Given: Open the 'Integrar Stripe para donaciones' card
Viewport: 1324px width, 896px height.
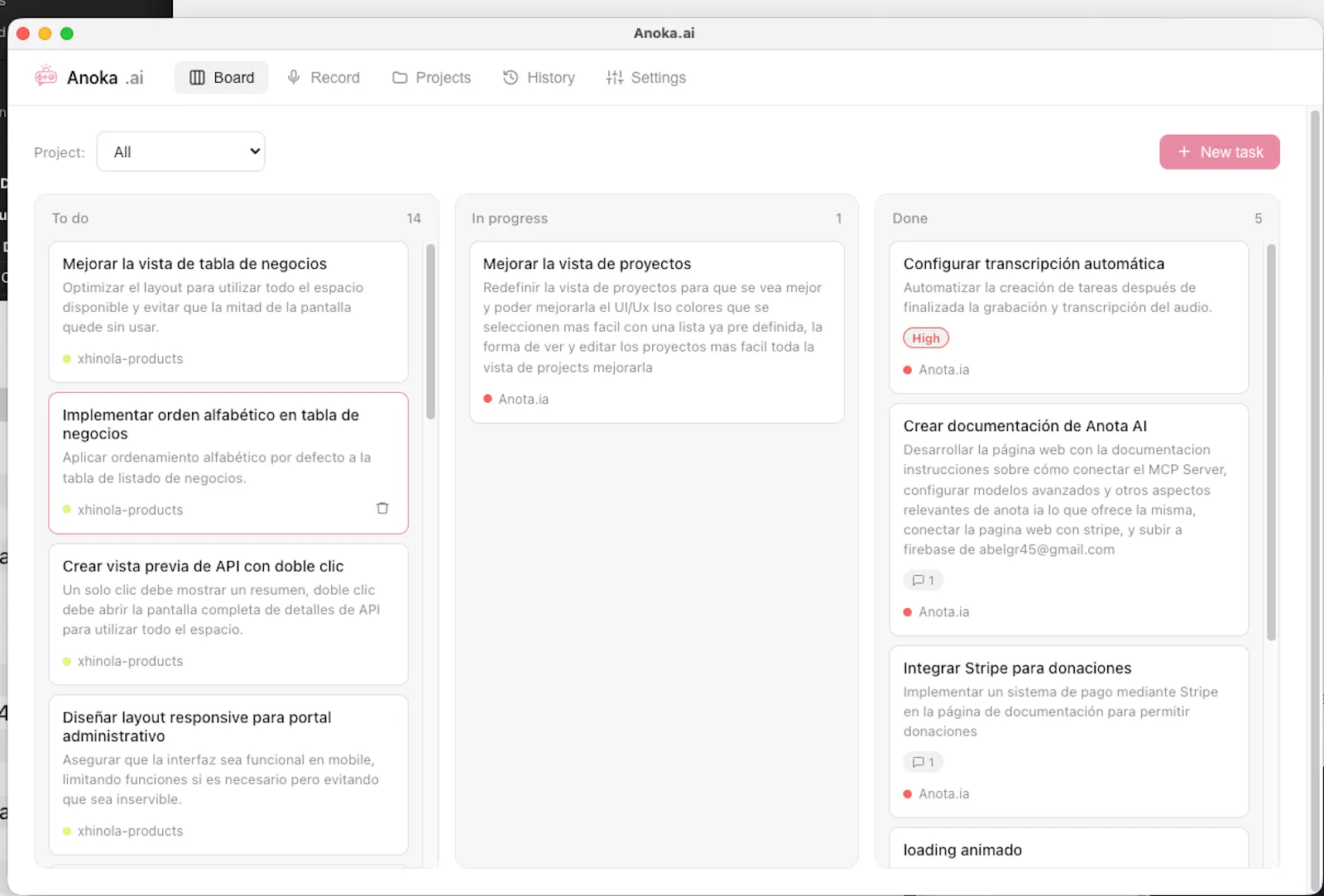Looking at the screenshot, I should point(1068,731).
